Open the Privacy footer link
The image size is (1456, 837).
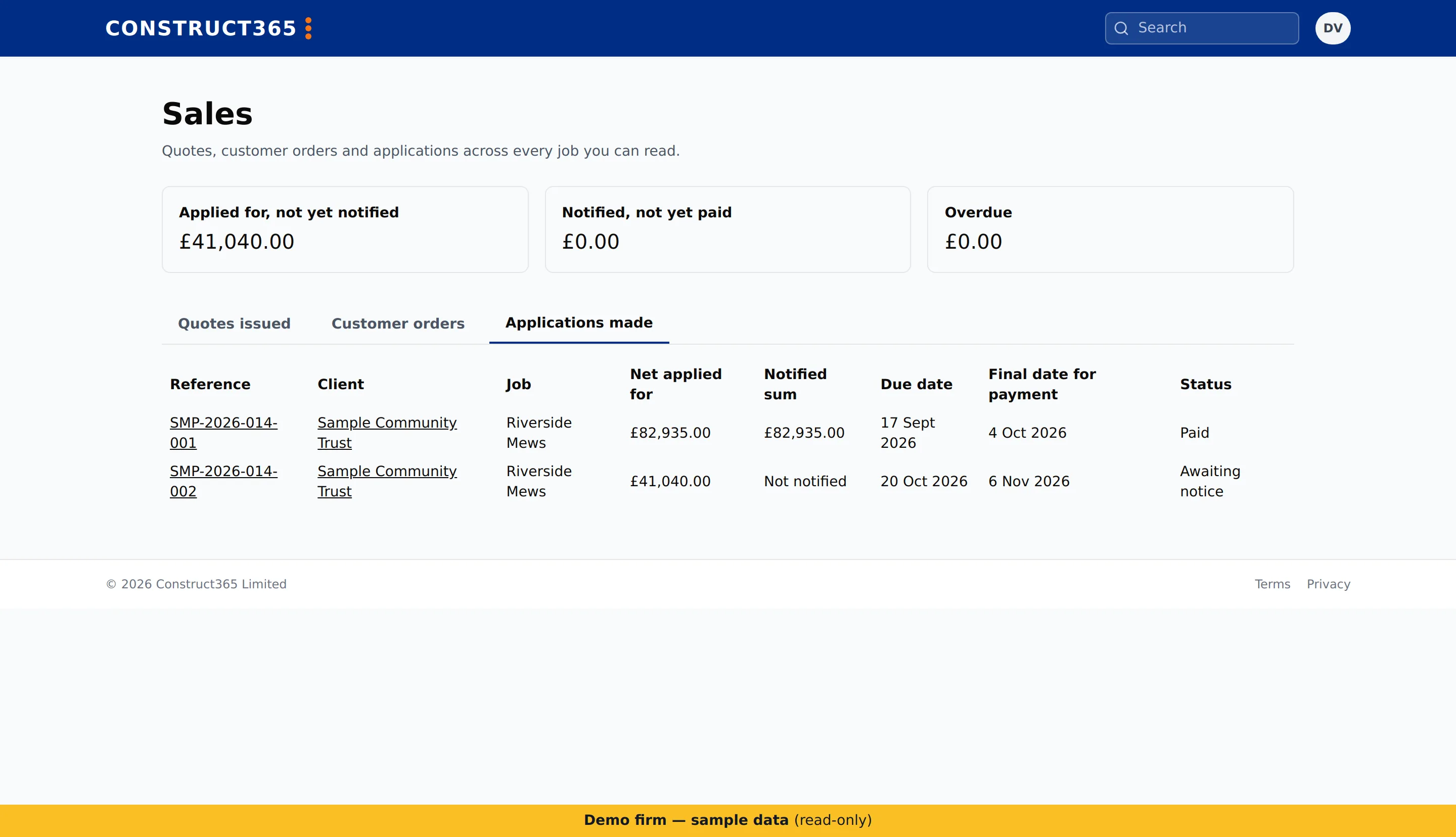[x=1328, y=584]
